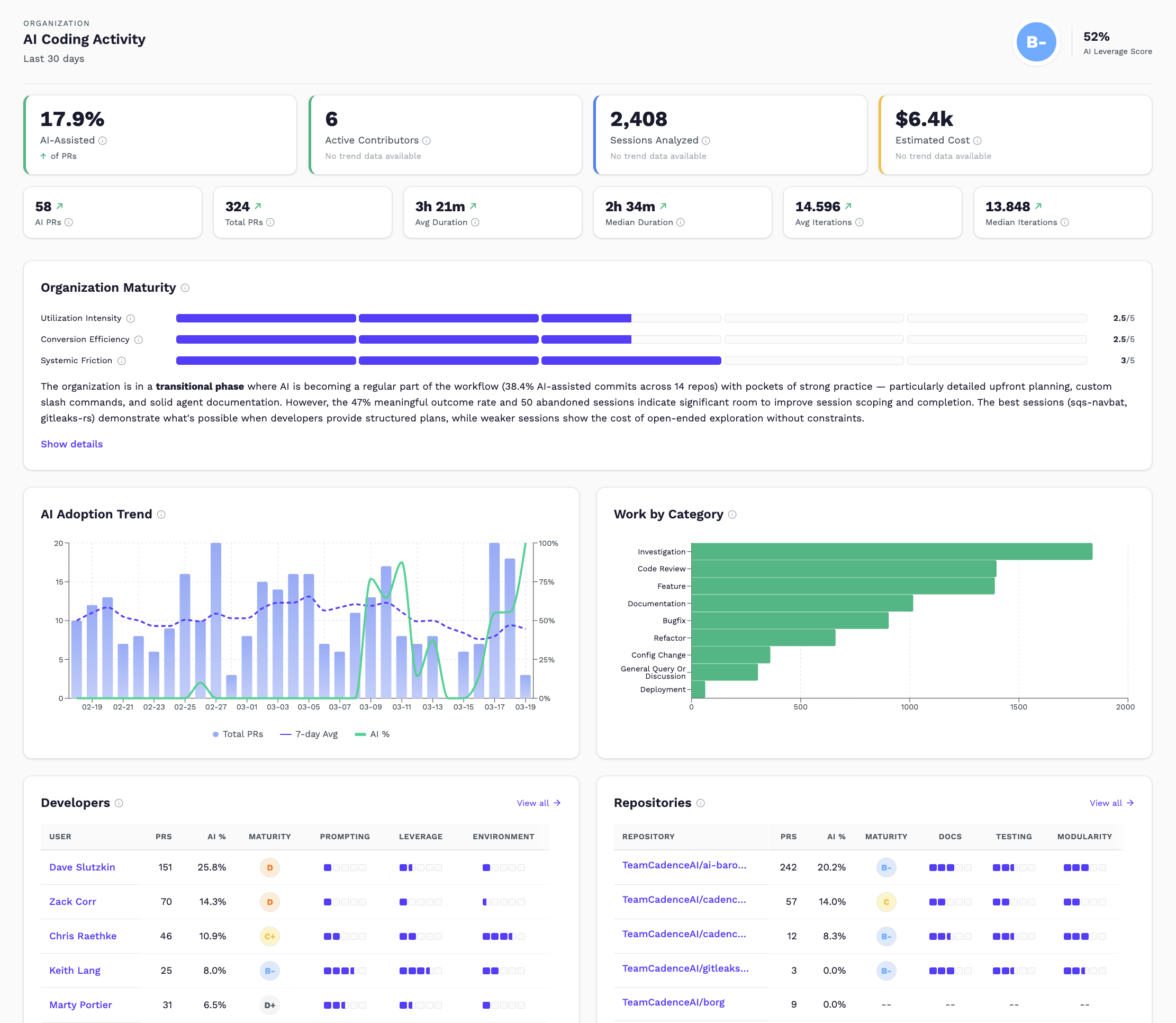Click the Utilization Intensity info icon

click(x=131, y=319)
